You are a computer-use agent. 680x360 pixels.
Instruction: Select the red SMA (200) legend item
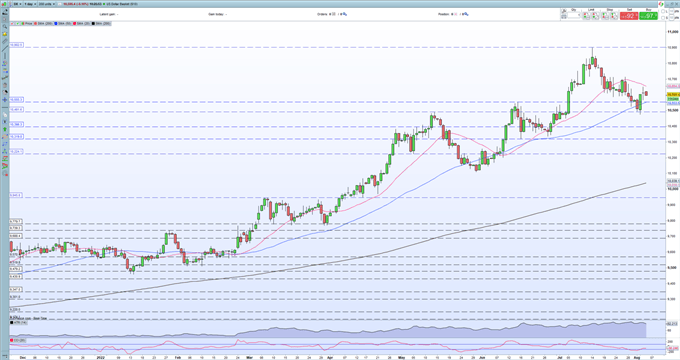point(43,23)
